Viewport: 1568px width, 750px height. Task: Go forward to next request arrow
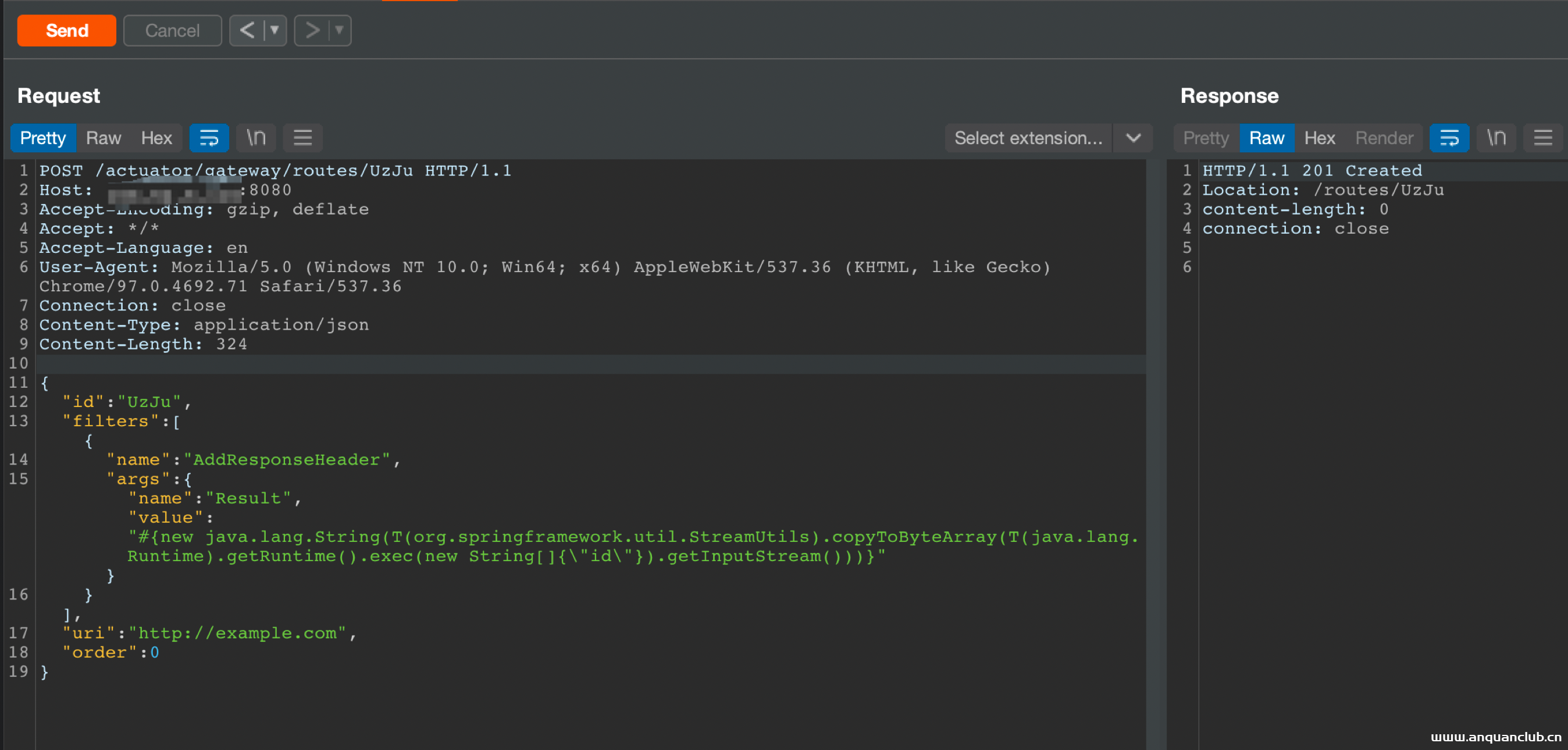pyautogui.click(x=312, y=30)
